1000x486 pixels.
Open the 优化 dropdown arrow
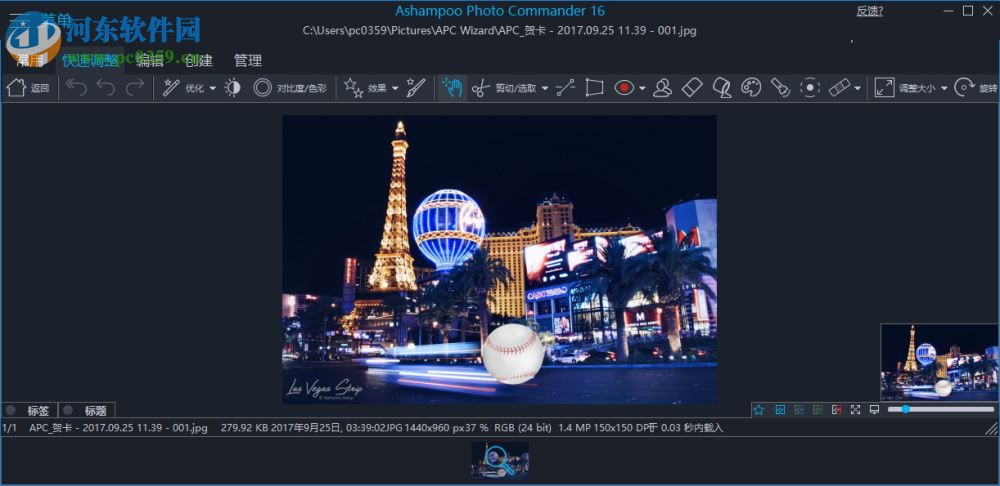pos(213,88)
